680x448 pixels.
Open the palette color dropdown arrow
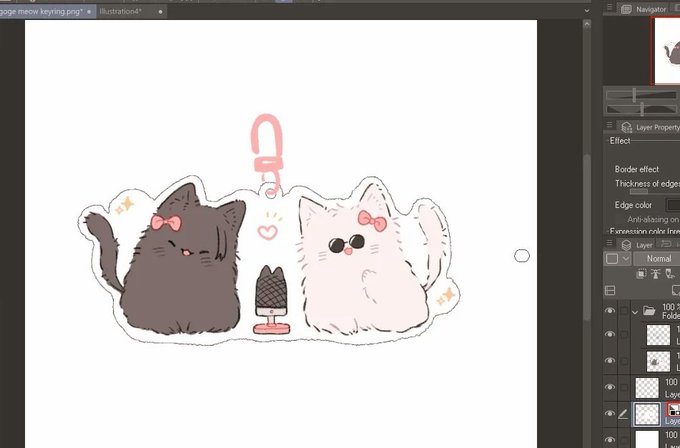pyautogui.click(x=625, y=259)
